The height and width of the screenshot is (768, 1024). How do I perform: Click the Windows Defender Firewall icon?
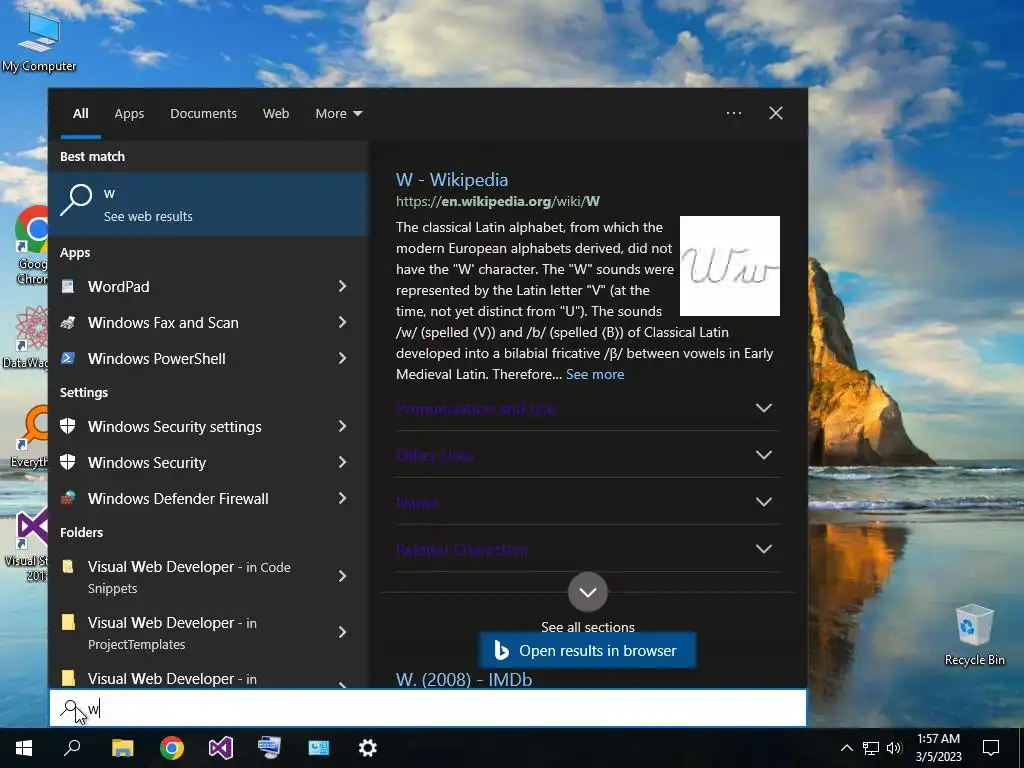pos(68,498)
